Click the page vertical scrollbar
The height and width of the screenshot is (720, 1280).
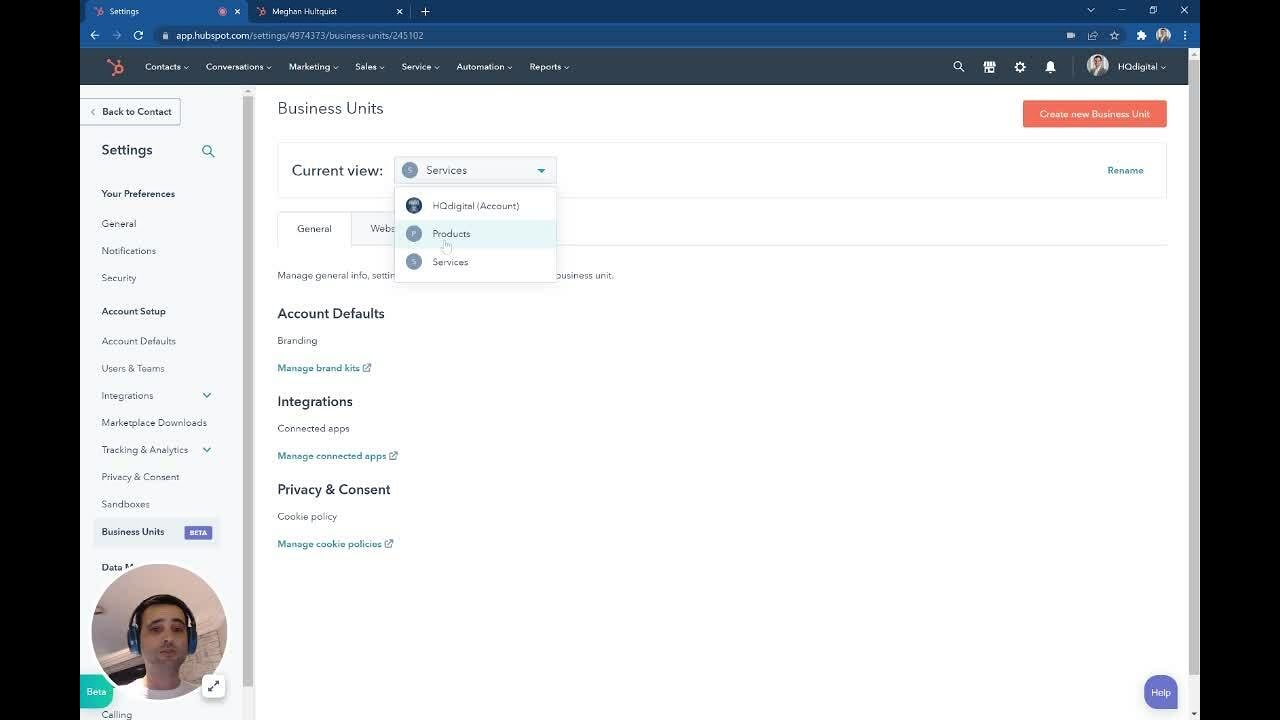(1194, 366)
